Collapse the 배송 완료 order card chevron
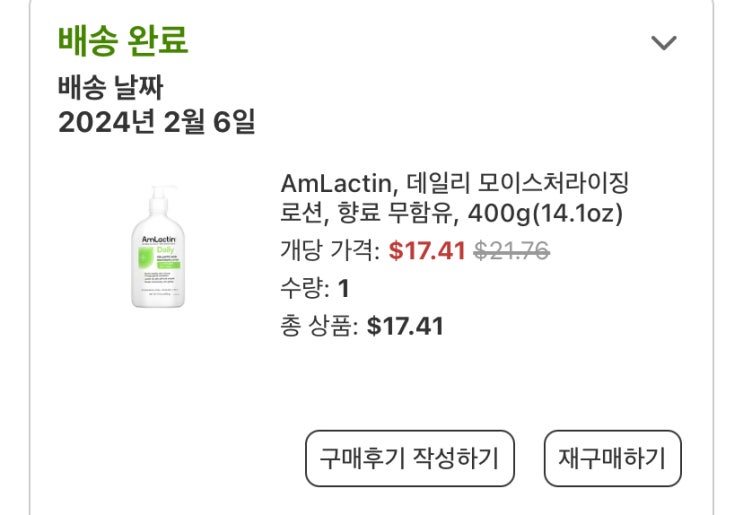The width and height of the screenshot is (743, 515). [663, 42]
